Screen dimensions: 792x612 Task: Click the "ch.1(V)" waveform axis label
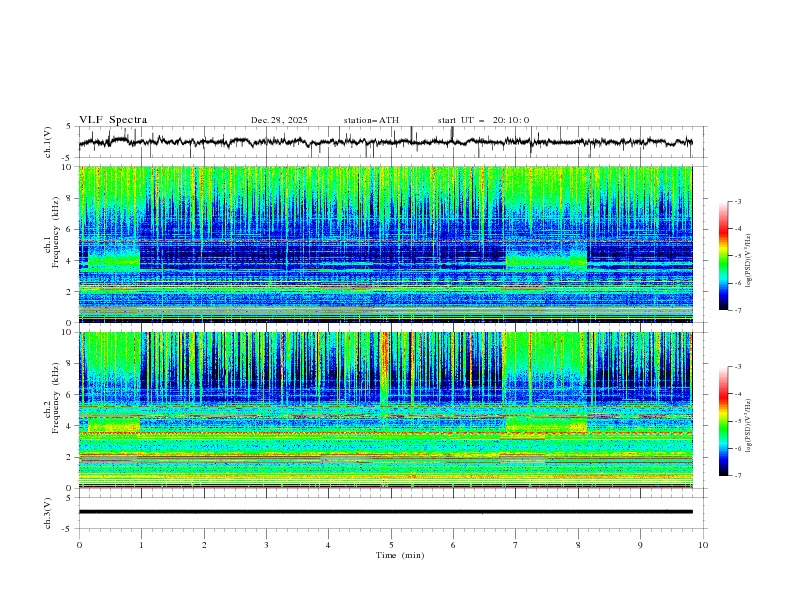[48, 142]
